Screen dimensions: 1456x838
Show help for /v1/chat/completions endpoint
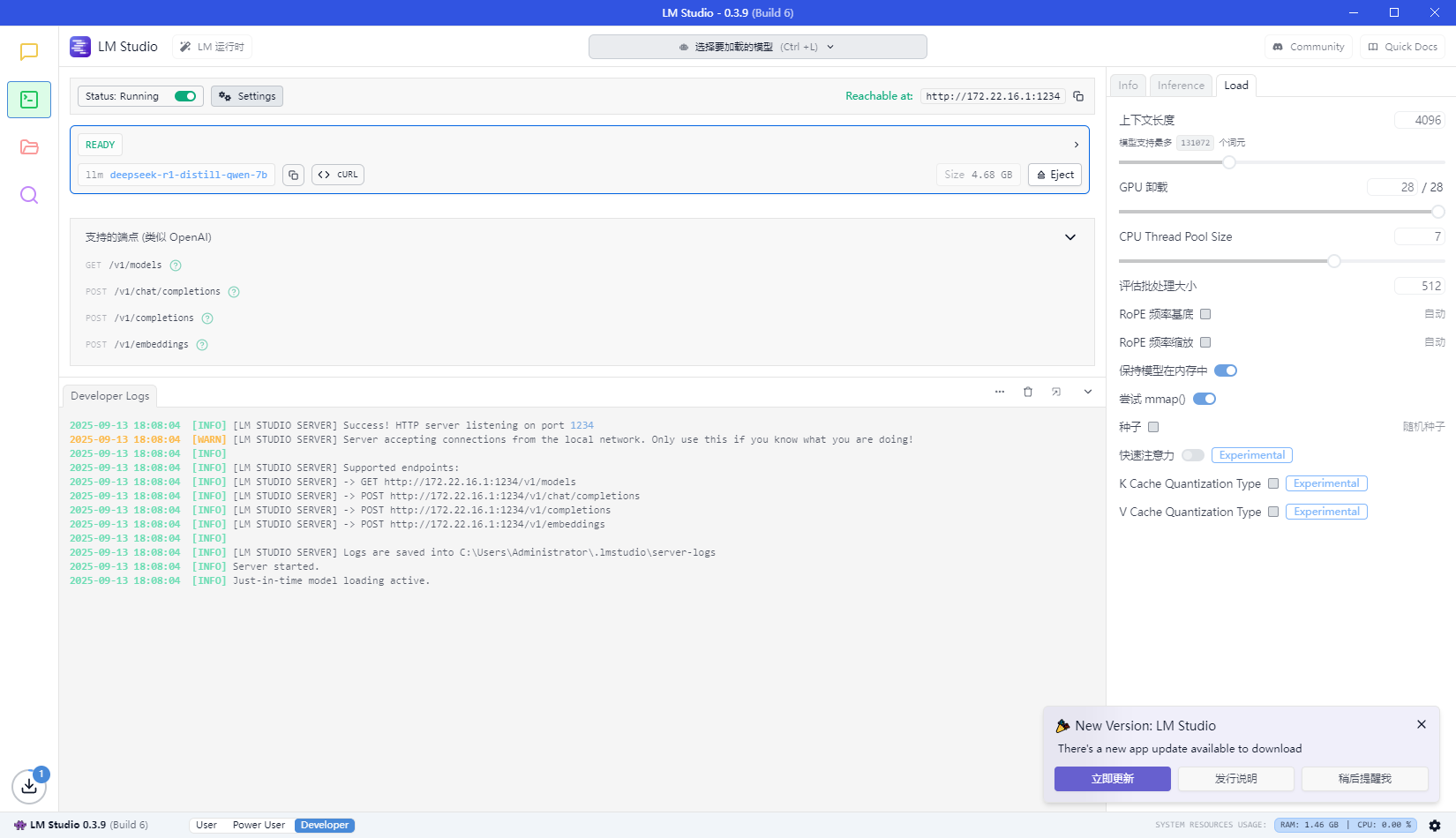(x=234, y=292)
